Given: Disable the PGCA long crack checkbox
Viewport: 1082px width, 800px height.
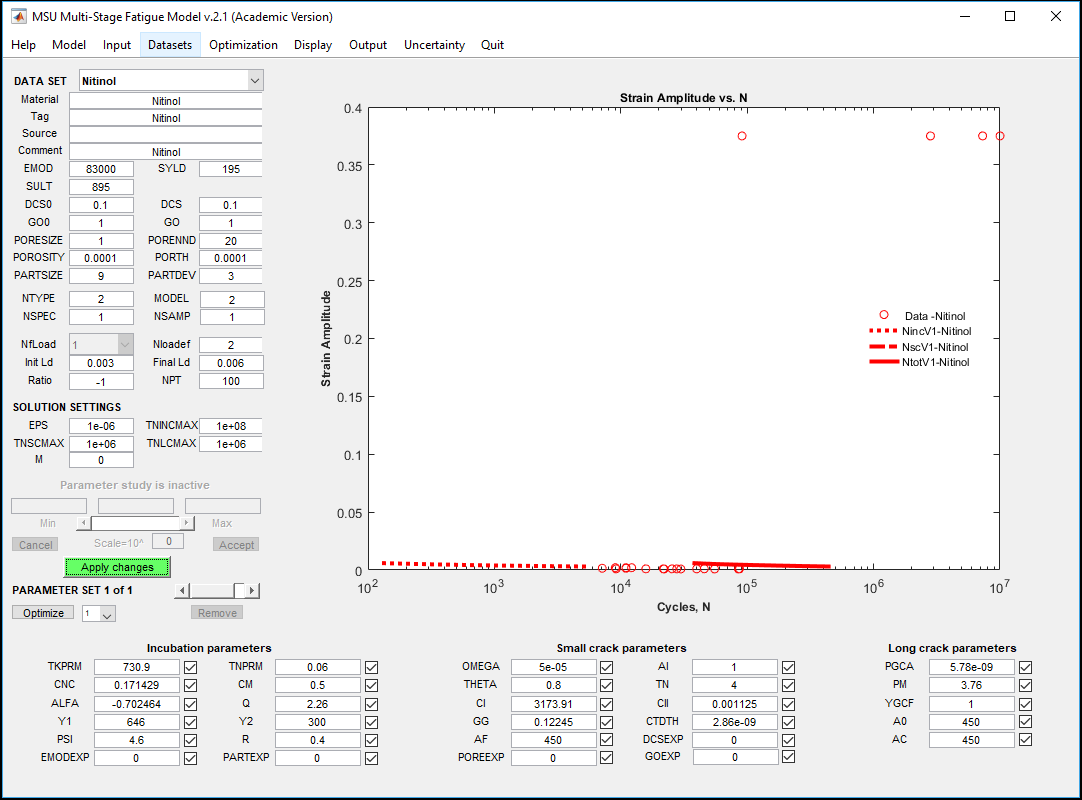Looking at the screenshot, I should (1025, 667).
